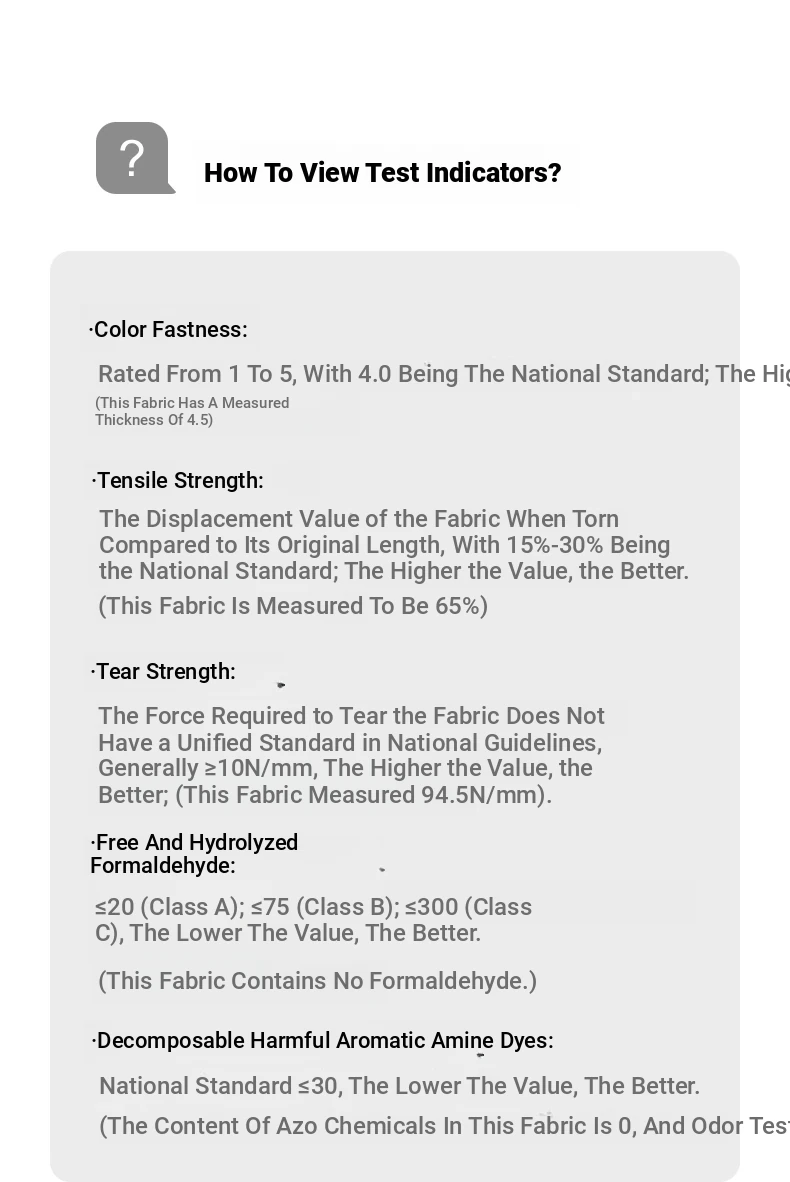Click the 'Rated From 1 To 5' description line
Viewport: 790px width, 1182px height.
coord(444,374)
